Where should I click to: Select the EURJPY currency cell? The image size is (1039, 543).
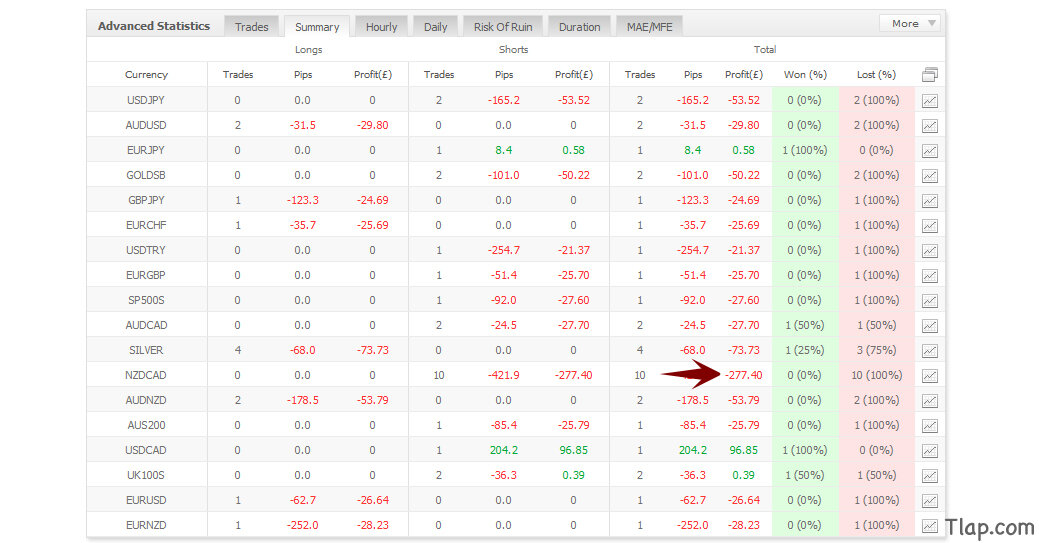(146, 150)
